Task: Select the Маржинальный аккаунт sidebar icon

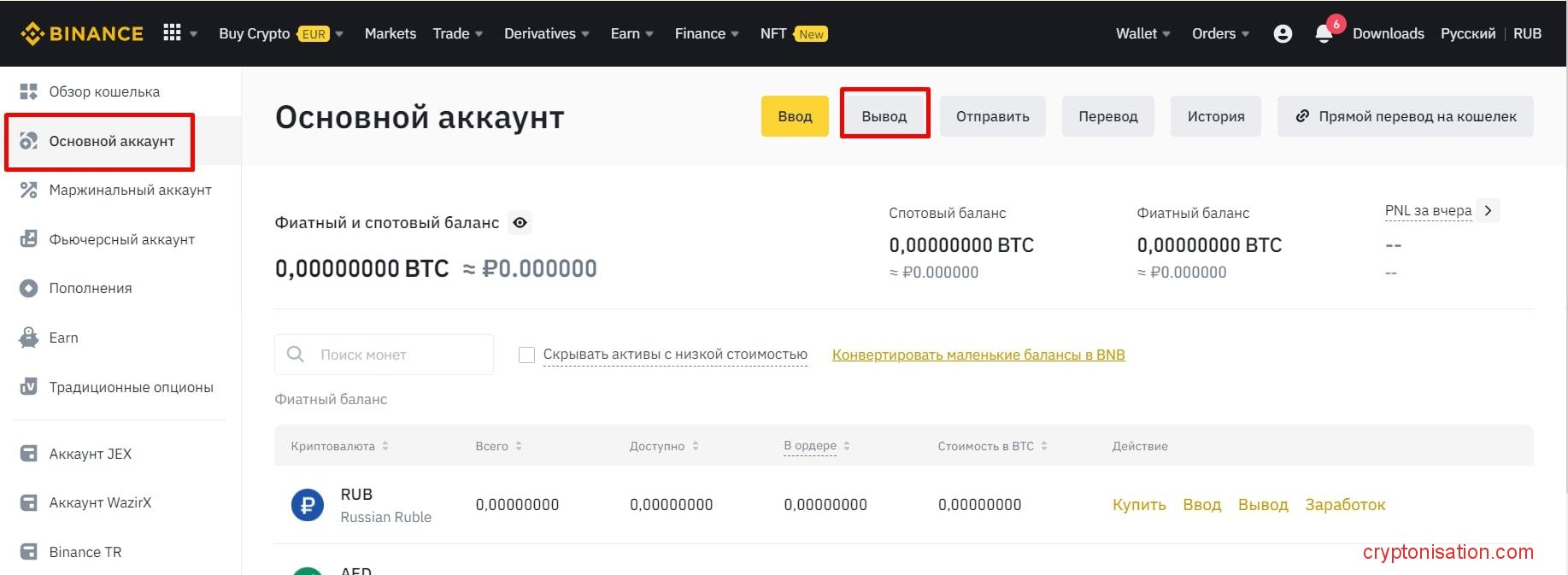Action: [28, 190]
